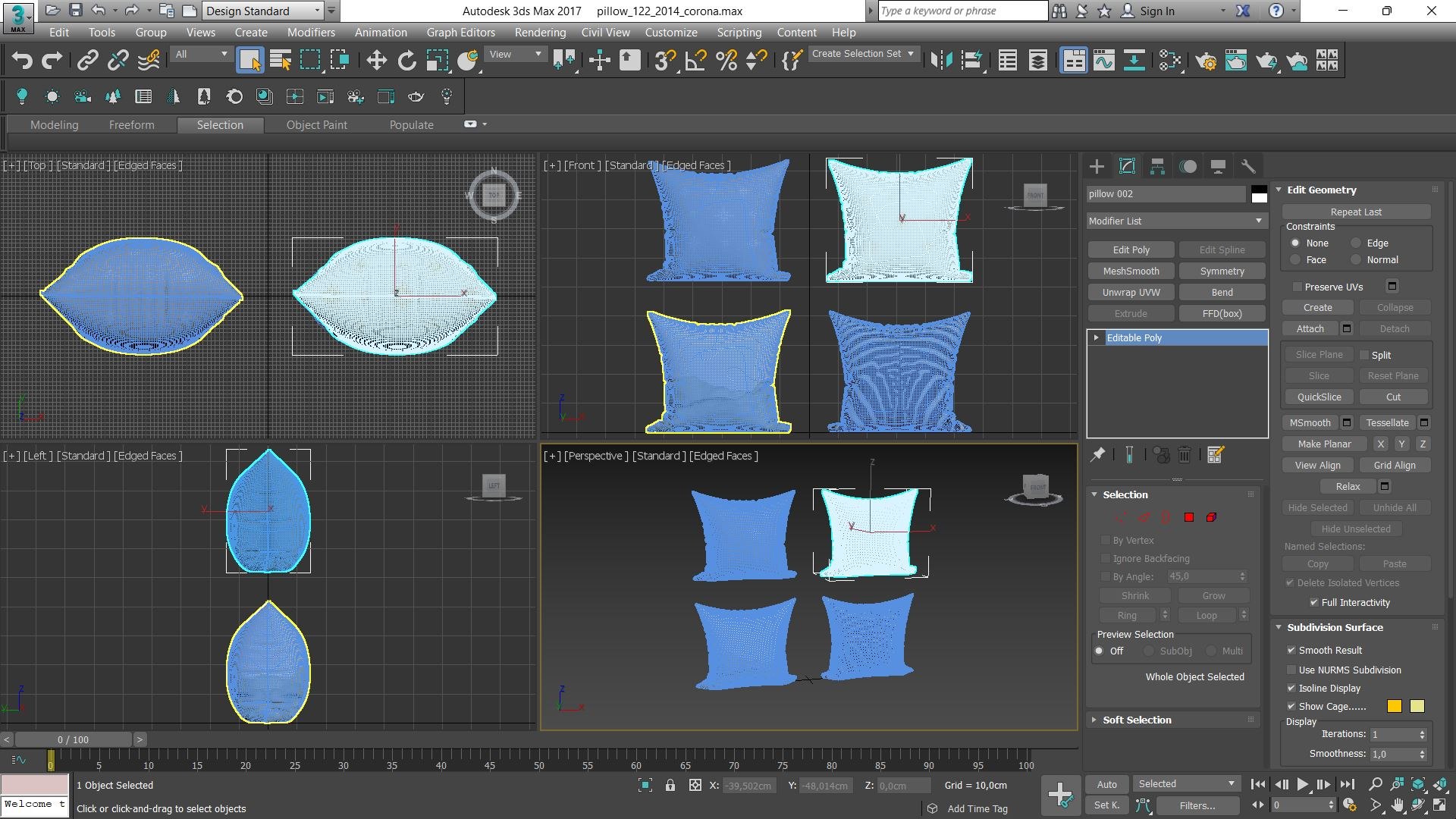Click the Mirror tool icon

click(x=941, y=61)
